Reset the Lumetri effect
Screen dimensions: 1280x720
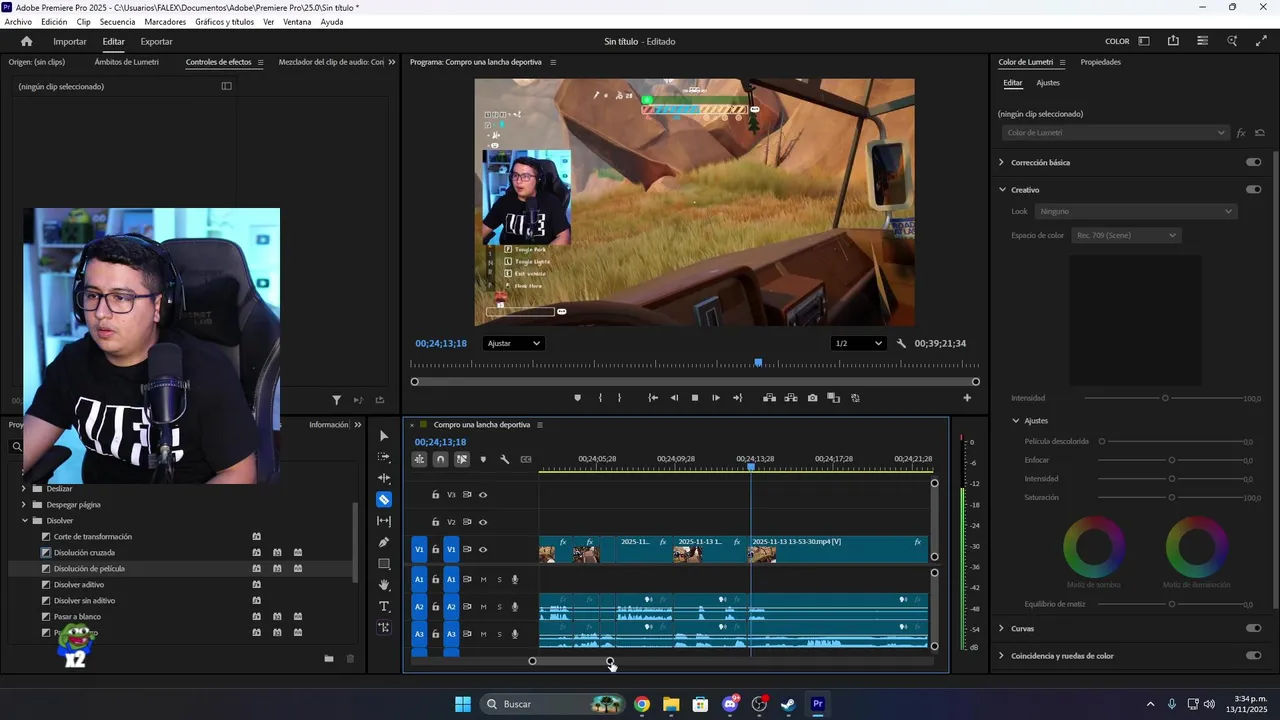1260,133
